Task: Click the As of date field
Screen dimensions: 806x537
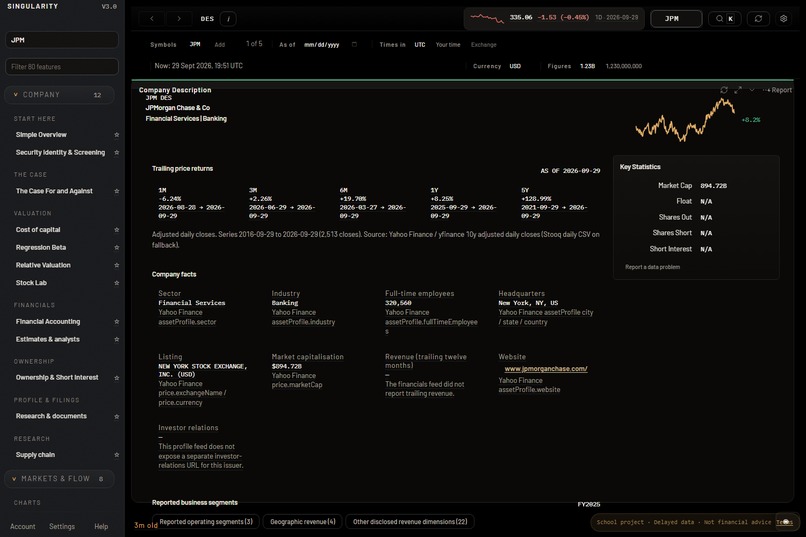Action: point(322,45)
